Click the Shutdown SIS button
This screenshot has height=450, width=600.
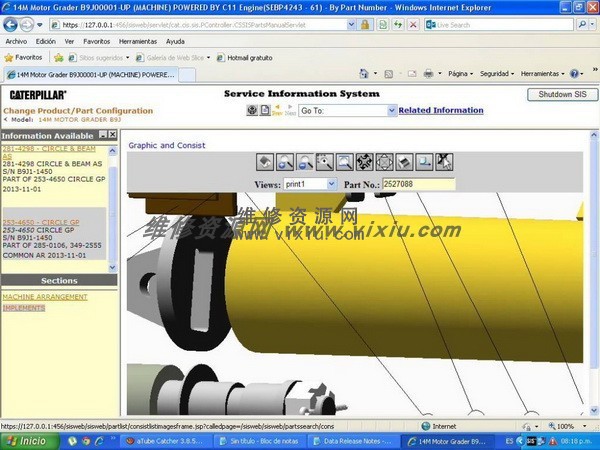click(560, 95)
